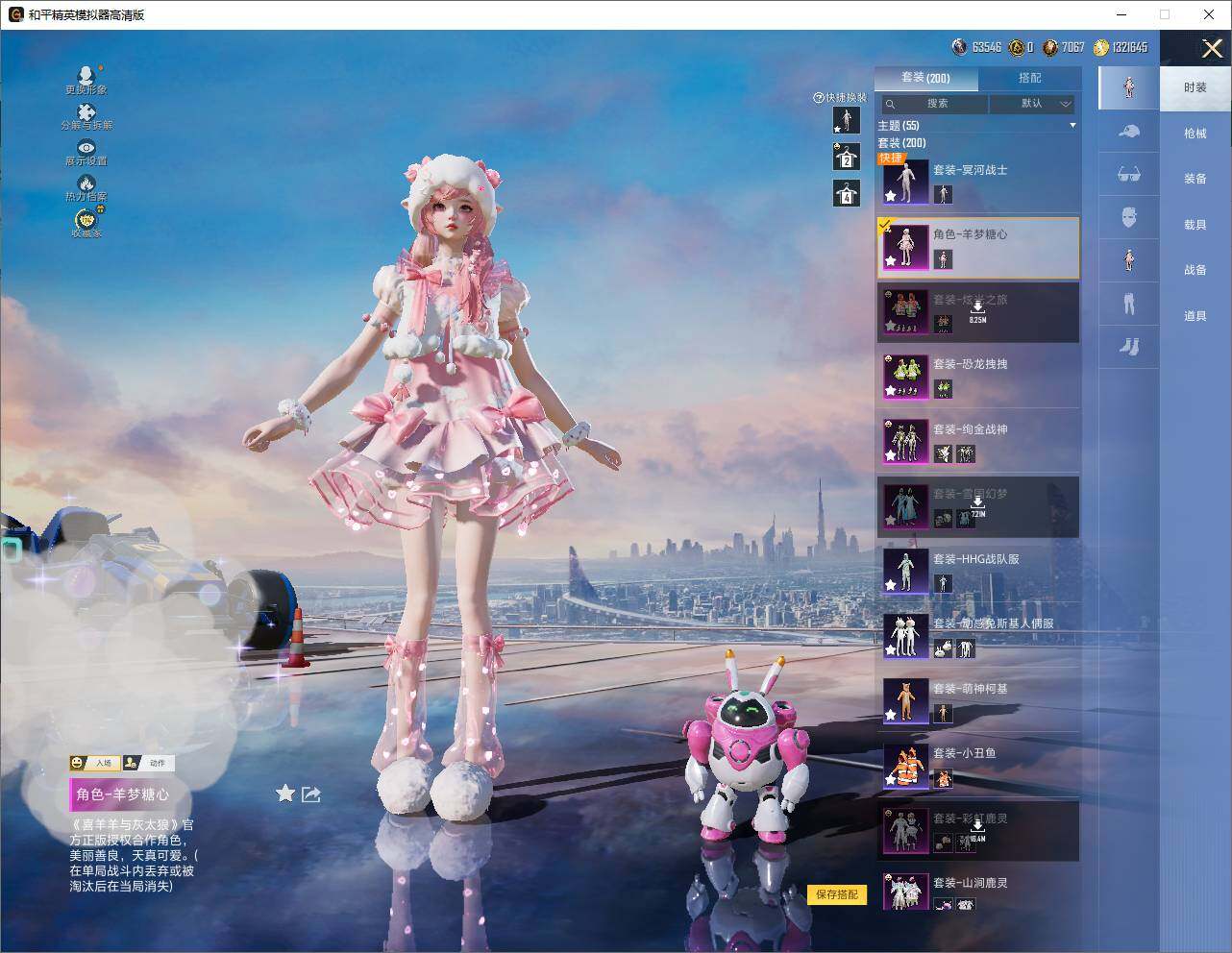Open the 装备 equipment menu
The image size is (1232, 953).
click(1195, 179)
